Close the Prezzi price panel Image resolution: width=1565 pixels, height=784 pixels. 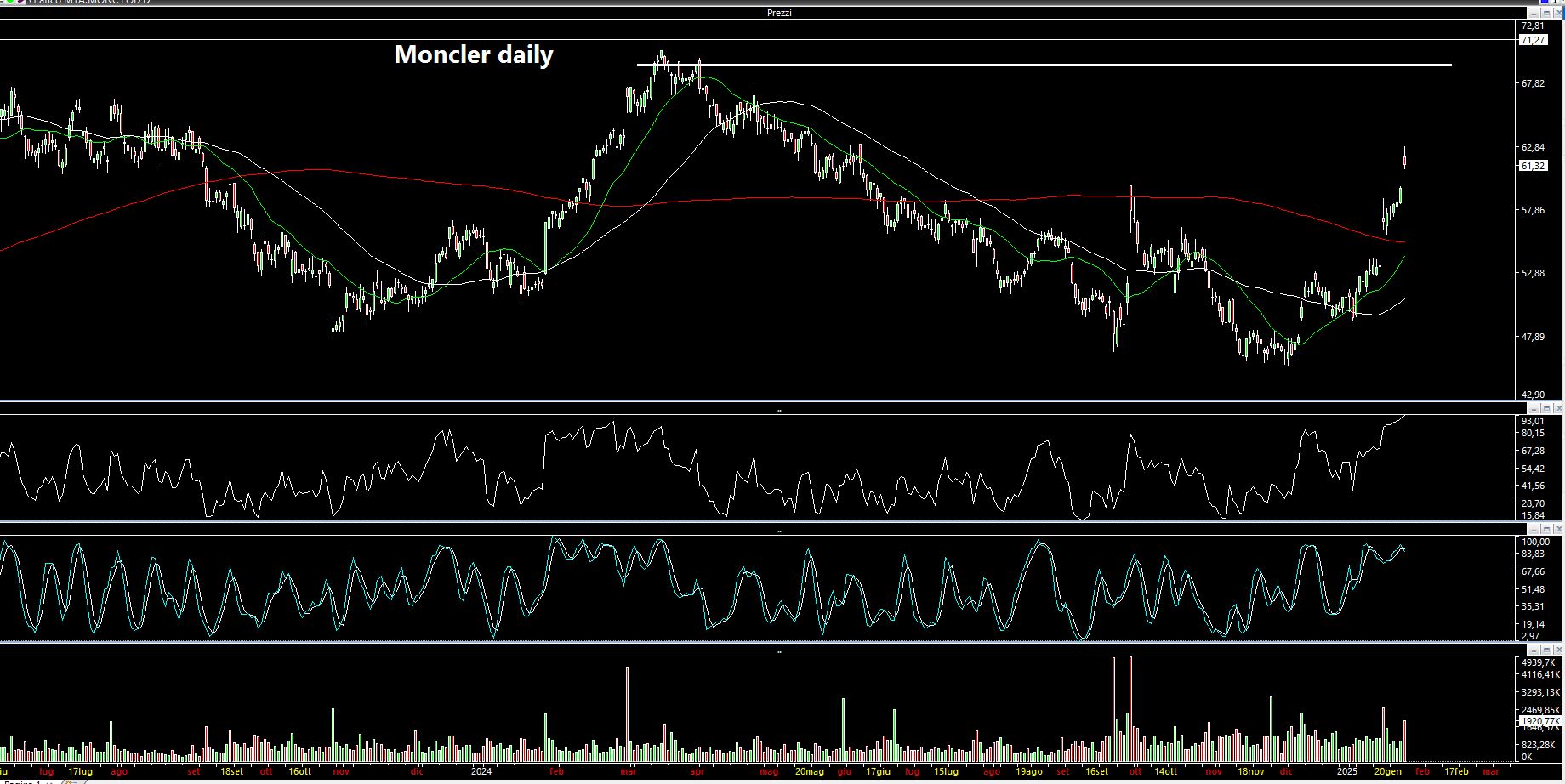1558,13
